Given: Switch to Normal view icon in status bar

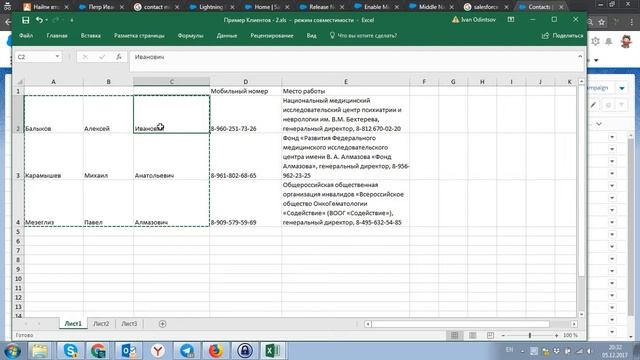Looking at the screenshot, I should click(454, 335).
